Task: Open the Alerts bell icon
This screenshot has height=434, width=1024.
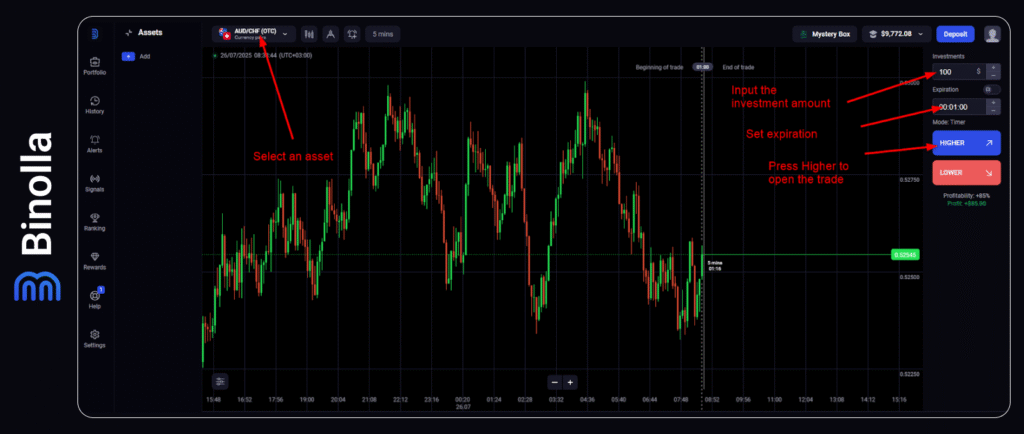Action: (95, 143)
